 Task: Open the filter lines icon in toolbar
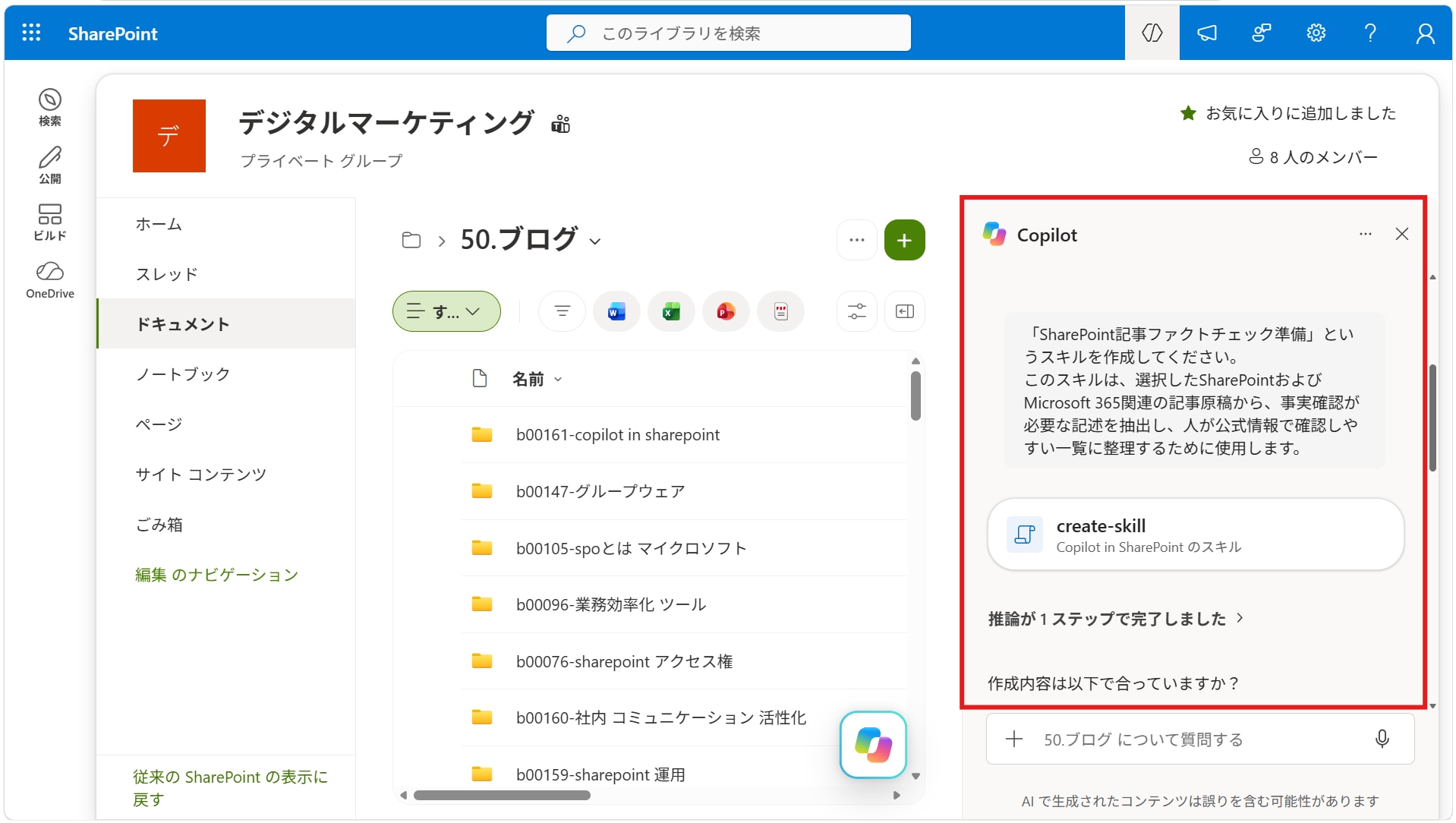click(x=562, y=311)
